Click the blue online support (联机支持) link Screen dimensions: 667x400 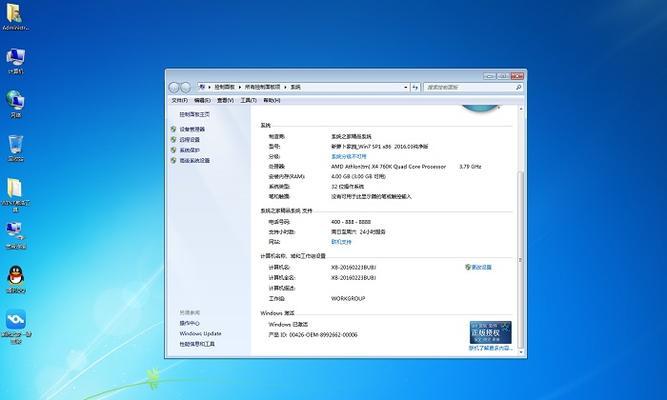341,242
